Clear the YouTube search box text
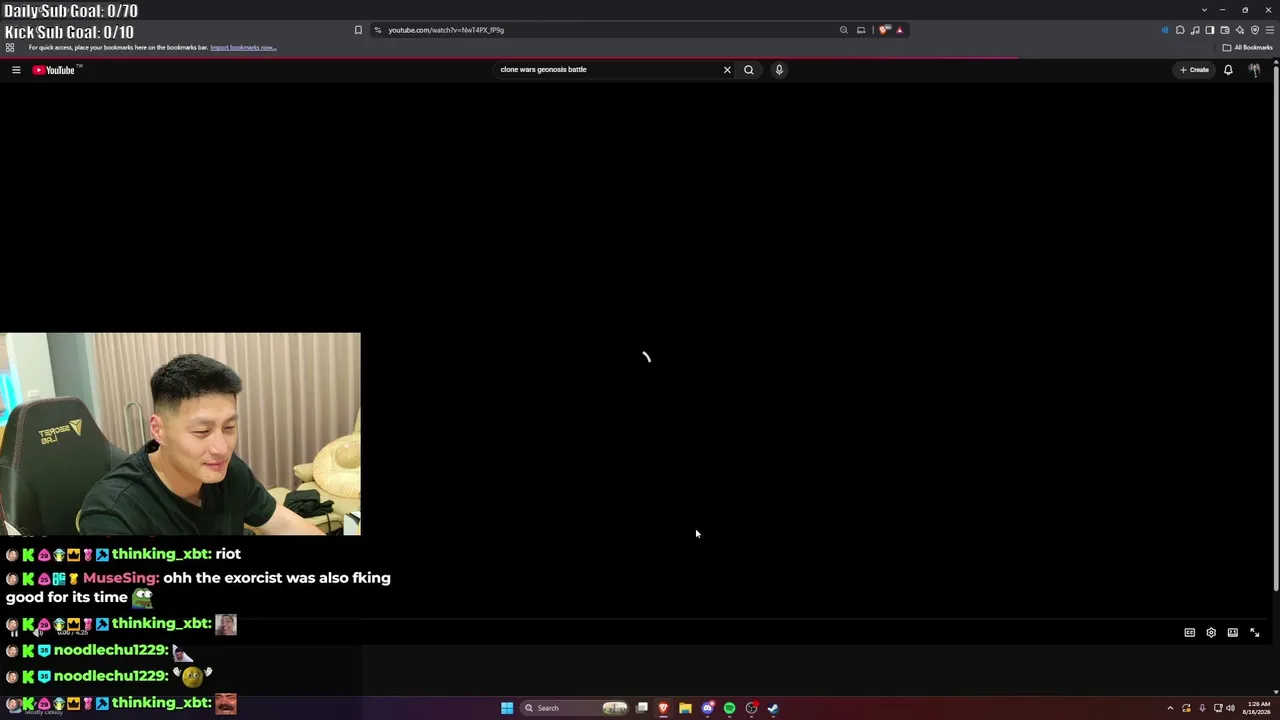1280x720 pixels. [727, 70]
